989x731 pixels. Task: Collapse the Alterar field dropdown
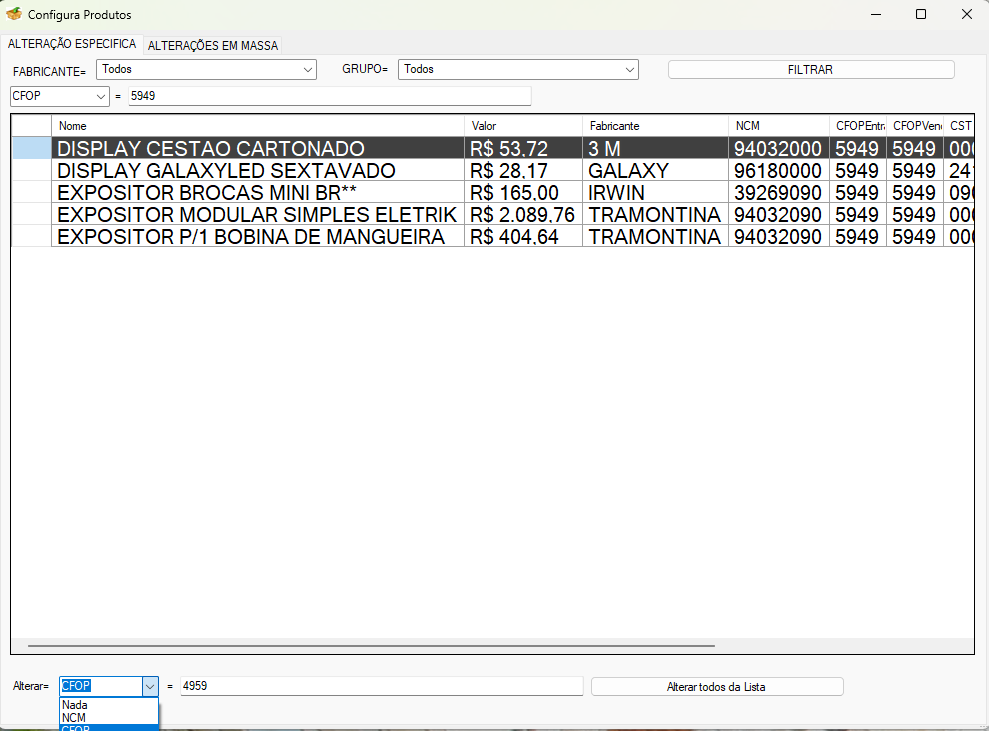(150, 686)
